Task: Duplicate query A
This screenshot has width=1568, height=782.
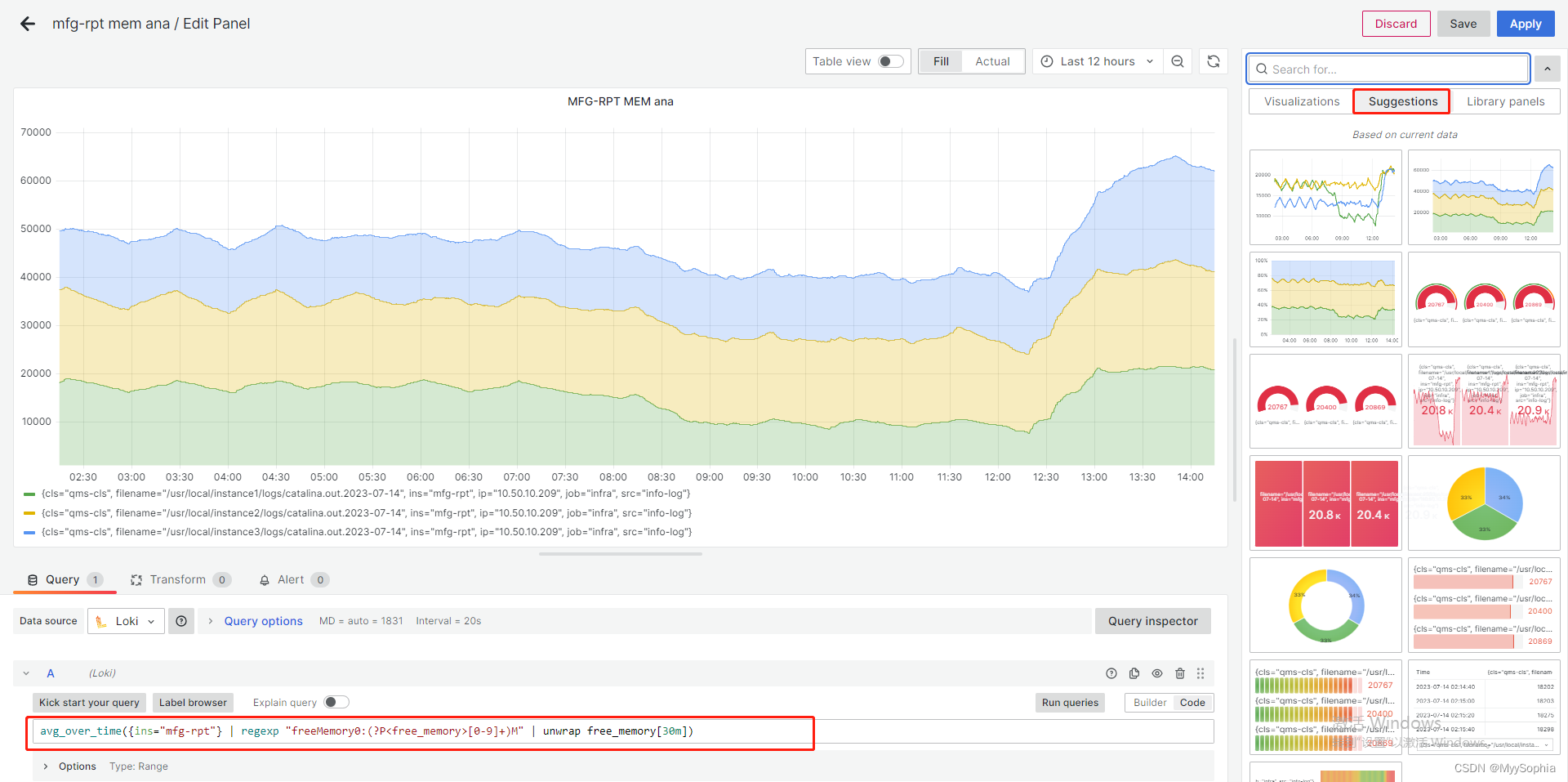Action: coord(1134,673)
